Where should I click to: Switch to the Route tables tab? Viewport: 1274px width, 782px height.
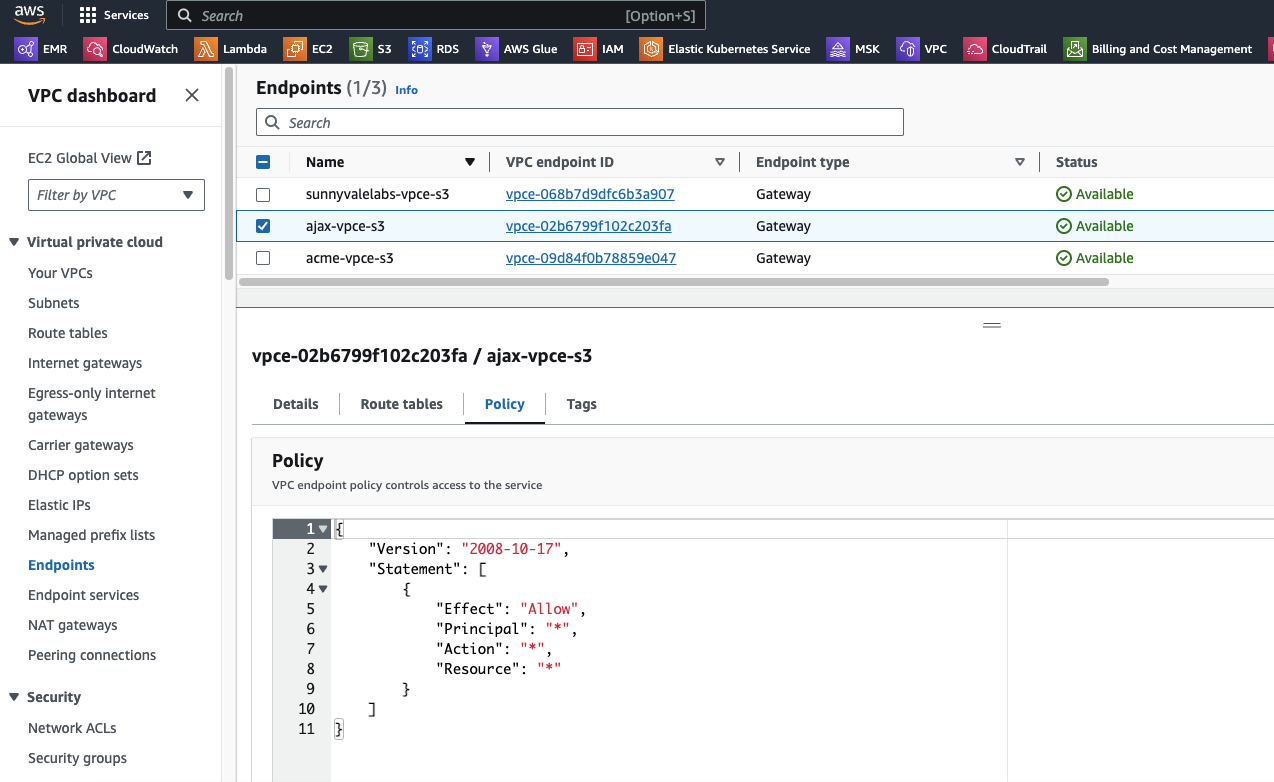click(402, 404)
